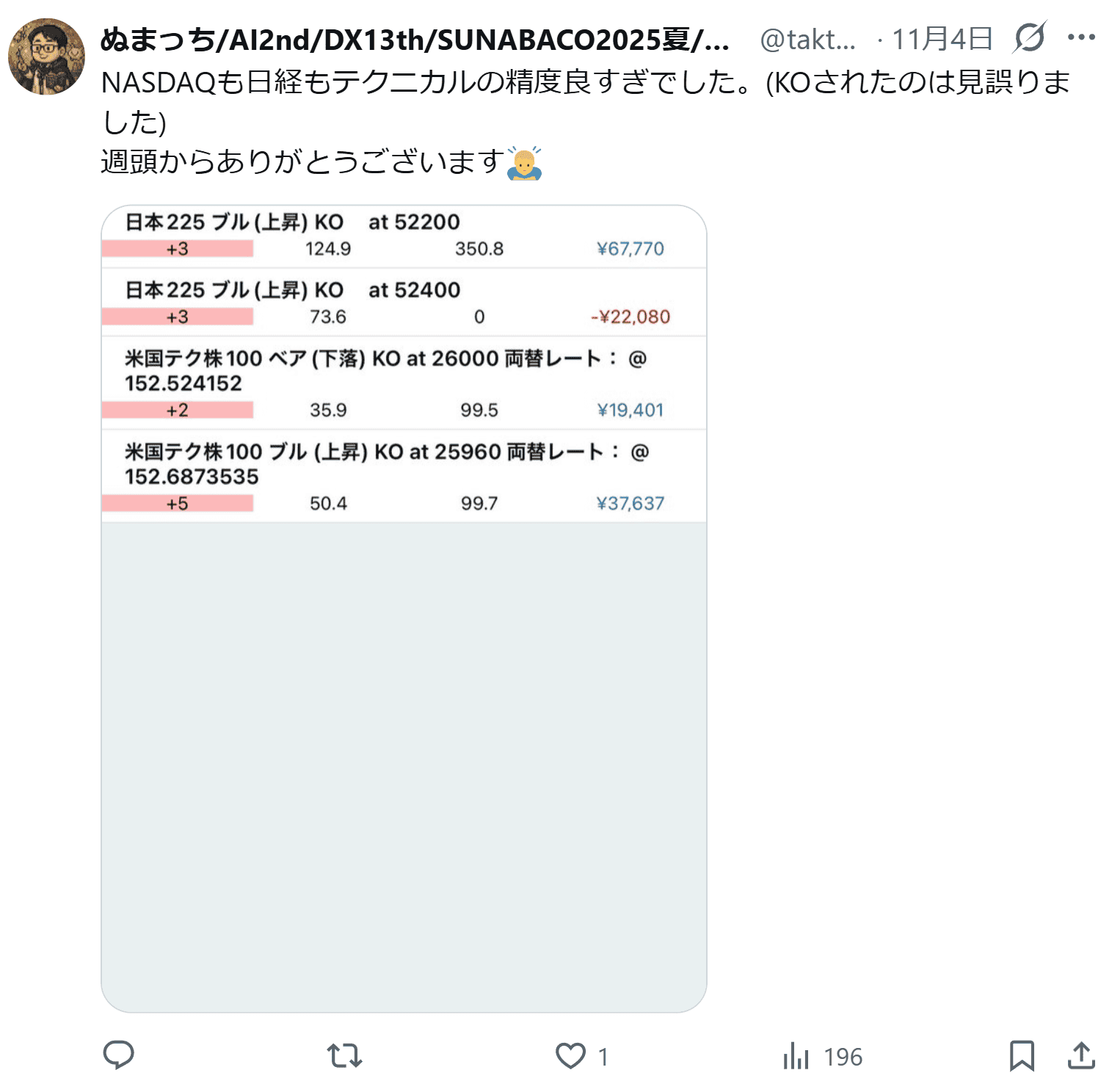
Task: Select the 米国テク株100 ベア KO at 26000 row
Action: [404, 383]
